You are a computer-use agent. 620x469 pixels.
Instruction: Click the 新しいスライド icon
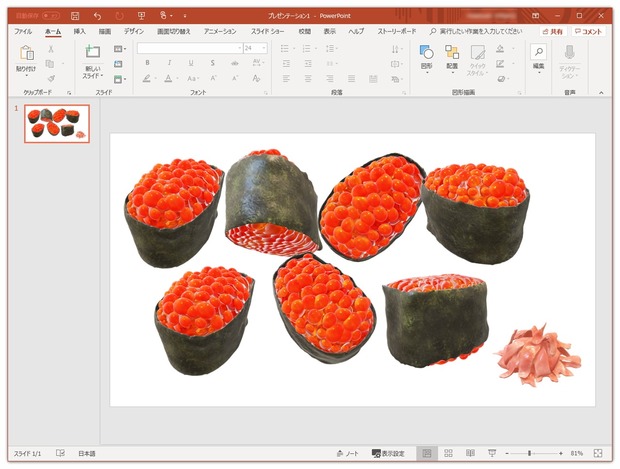pyautogui.click(x=93, y=52)
